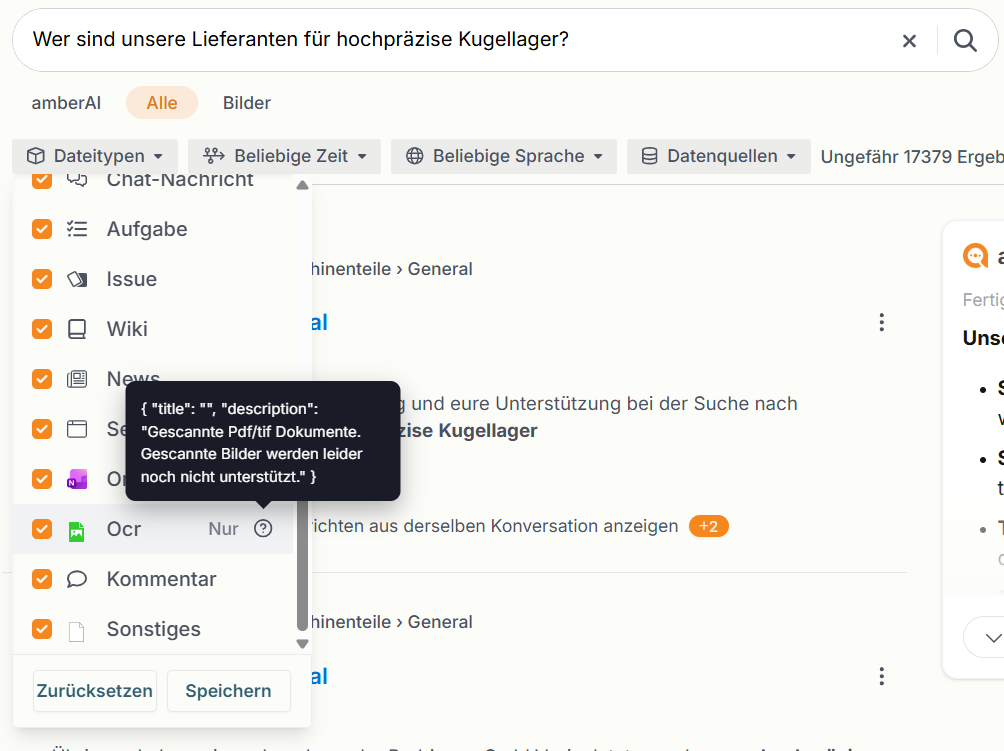The width and height of the screenshot is (1004, 751).
Task: Switch to the Bilder tab
Action: (x=247, y=103)
